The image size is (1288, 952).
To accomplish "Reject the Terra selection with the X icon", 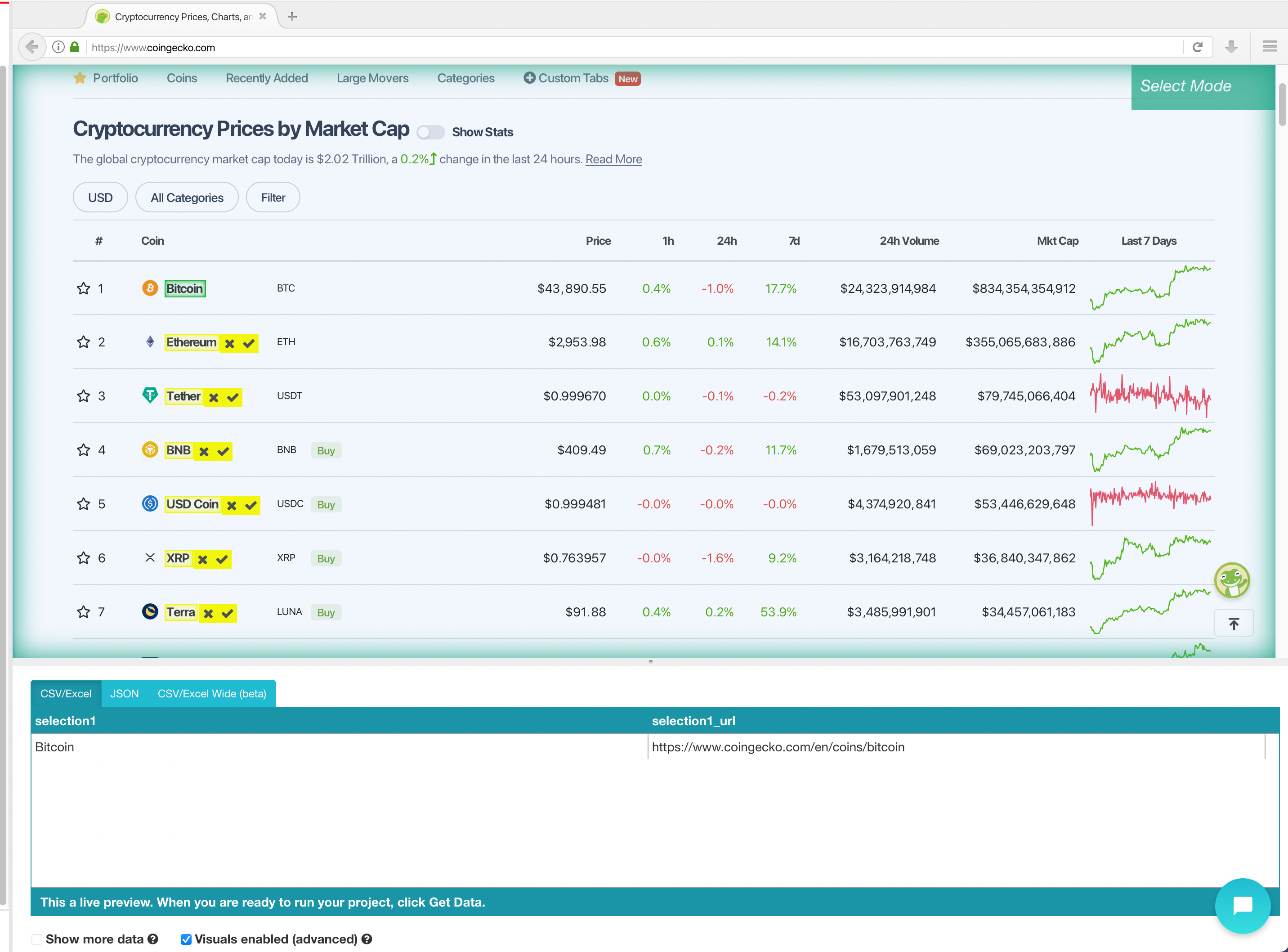I will [208, 614].
